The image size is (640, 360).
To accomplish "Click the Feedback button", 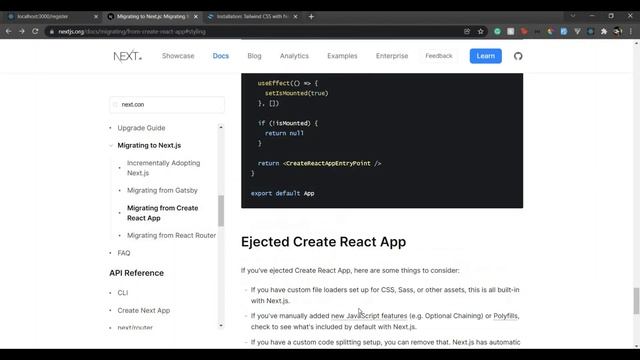I will pos(439,56).
